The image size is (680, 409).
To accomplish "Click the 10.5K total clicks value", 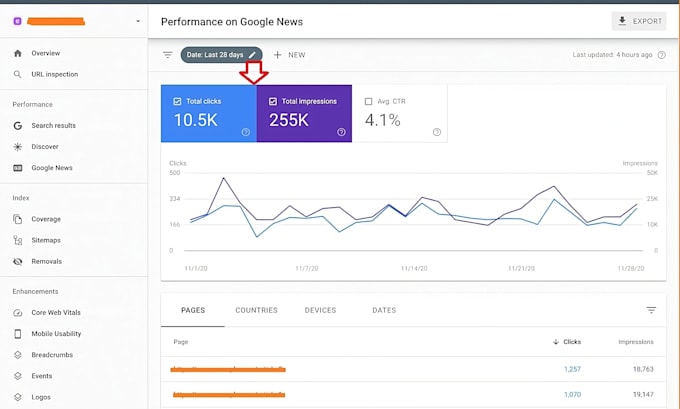I will (x=196, y=120).
